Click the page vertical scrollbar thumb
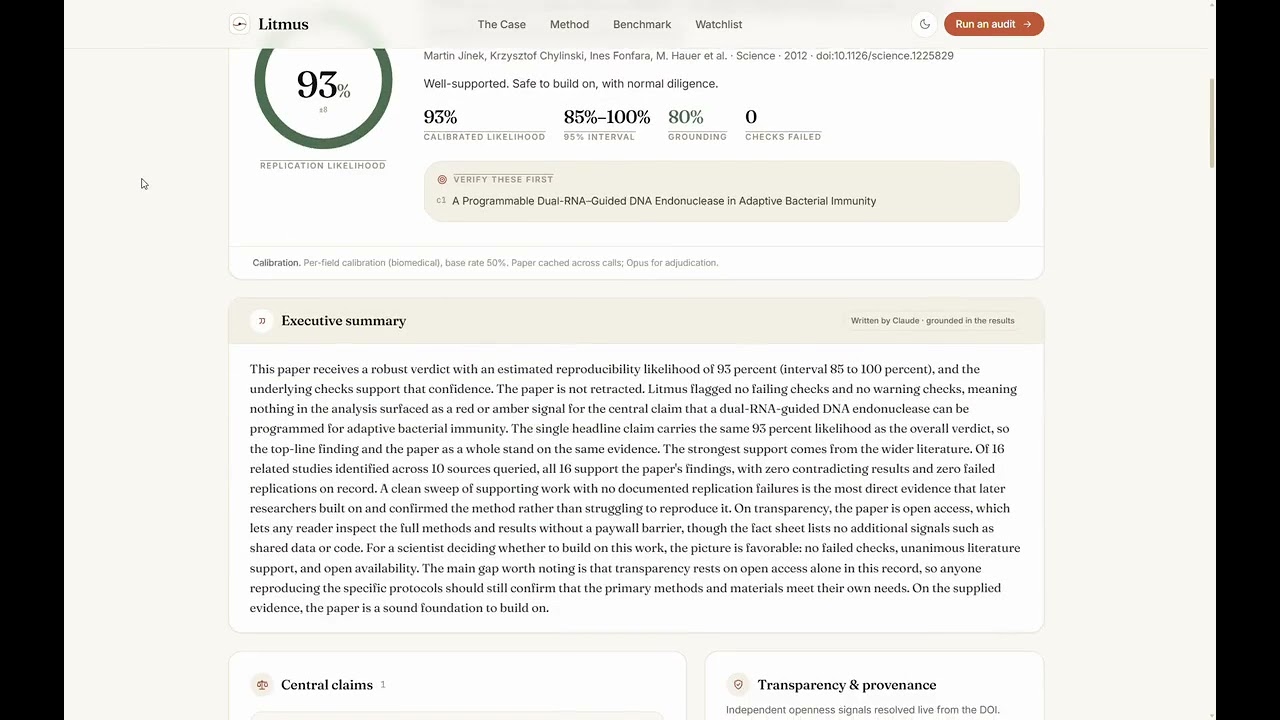The width and height of the screenshot is (1280, 720). click(x=1211, y=122)
